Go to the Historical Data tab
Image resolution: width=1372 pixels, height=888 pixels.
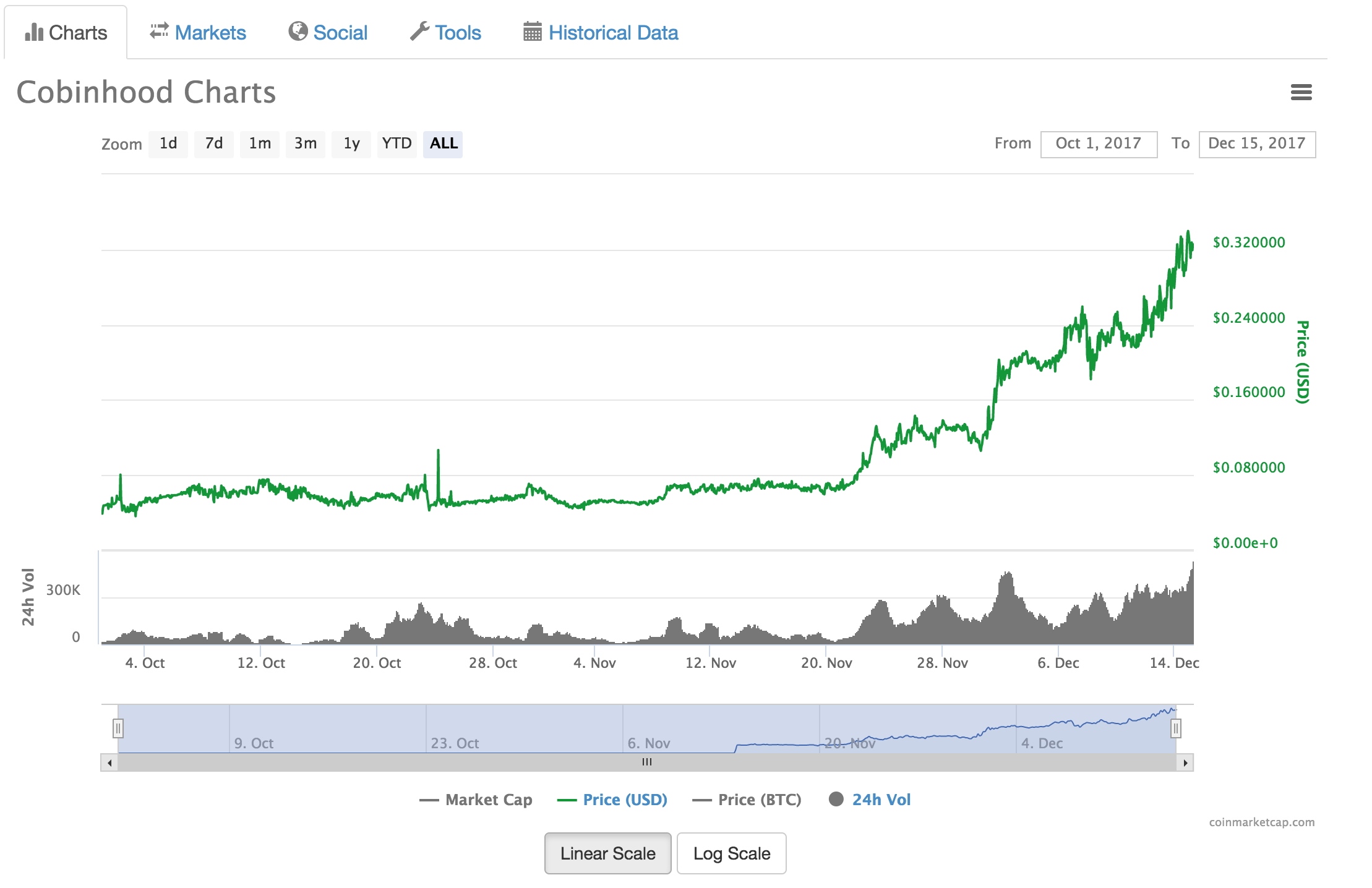click(x=601, y=32)
